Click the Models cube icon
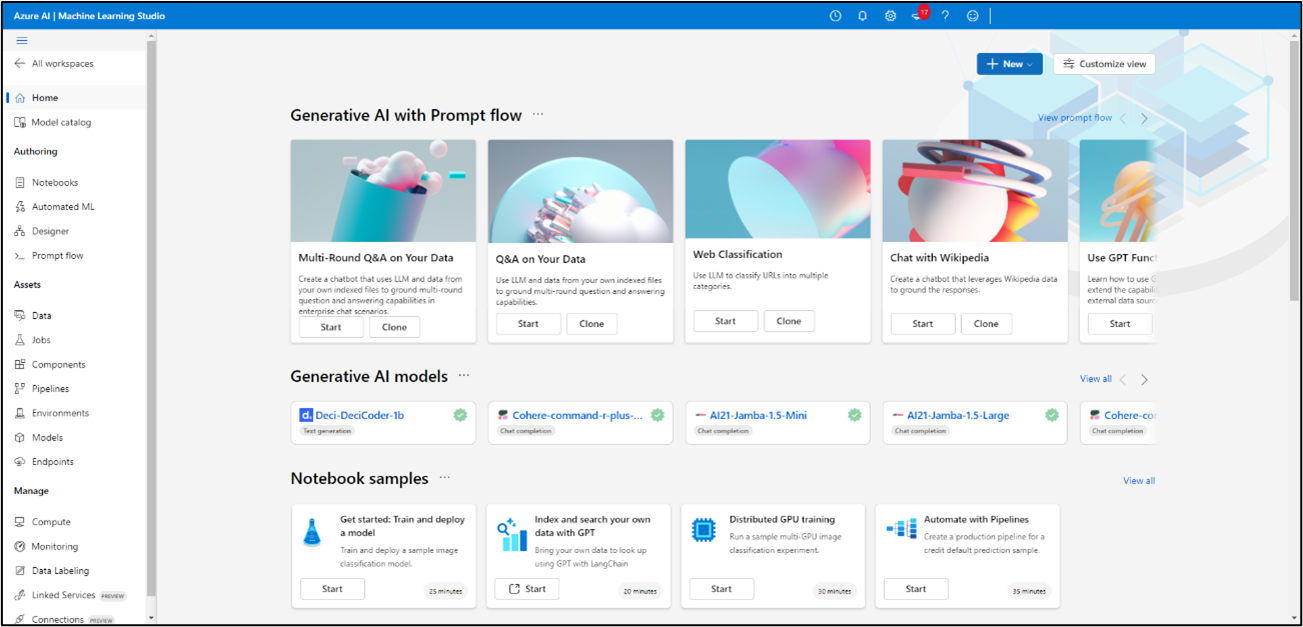The width and height of the screenshot is (1303, 627). tap(20, 438)
